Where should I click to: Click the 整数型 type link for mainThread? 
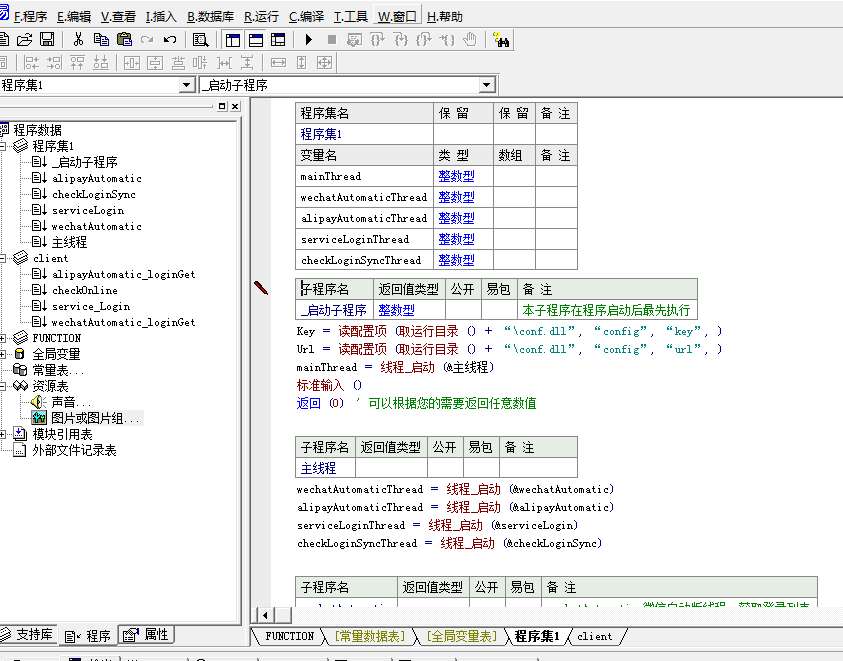456,176
